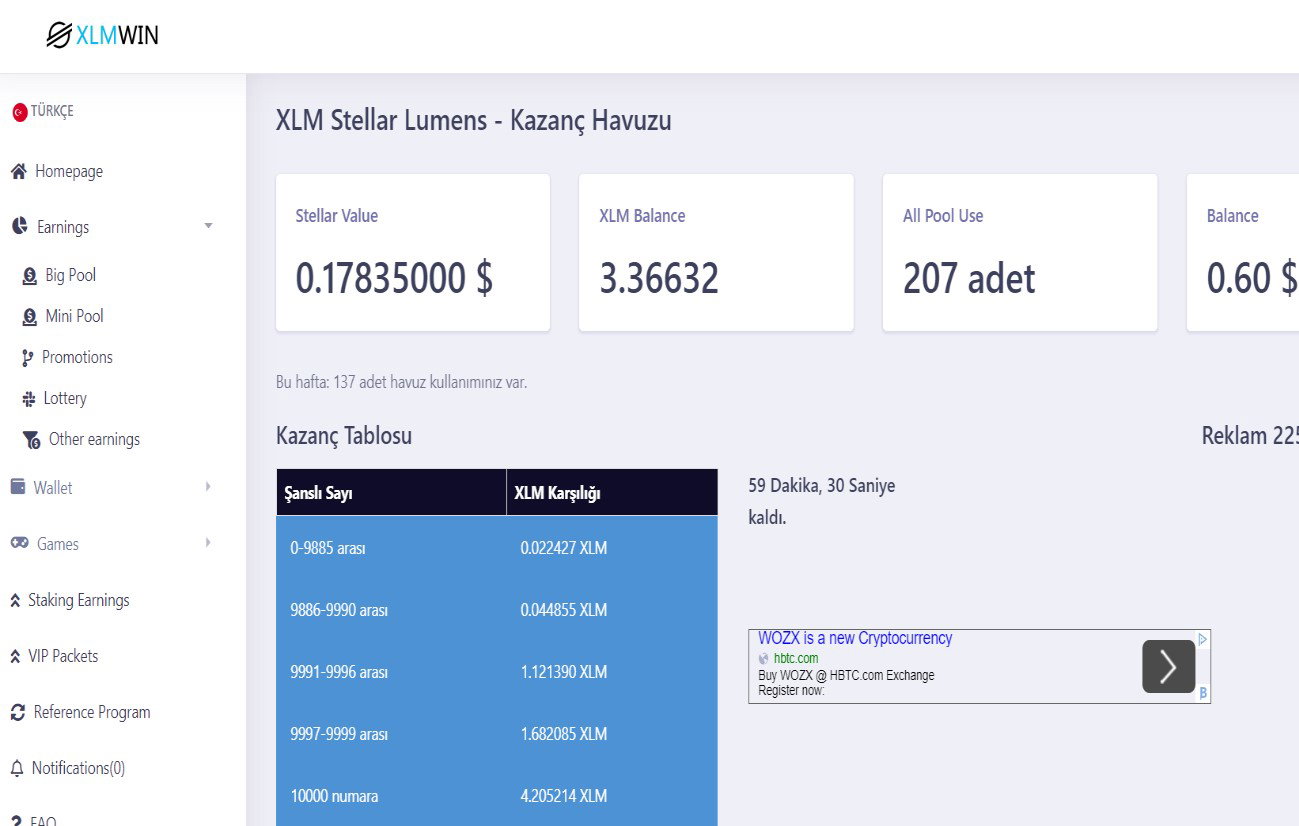View Notifications(0)
The image size is (1299, 826).
(78, 768)
